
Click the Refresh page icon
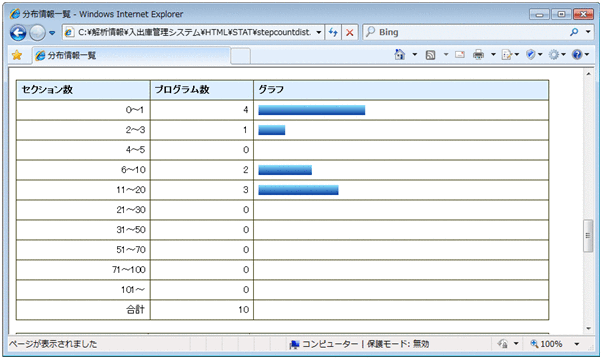(x=333, y=32)
